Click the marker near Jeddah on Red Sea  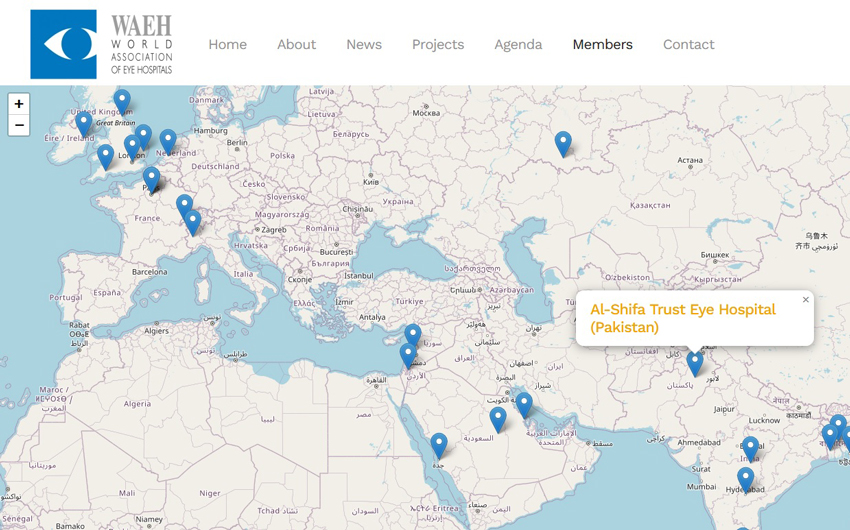coord(438,444)
